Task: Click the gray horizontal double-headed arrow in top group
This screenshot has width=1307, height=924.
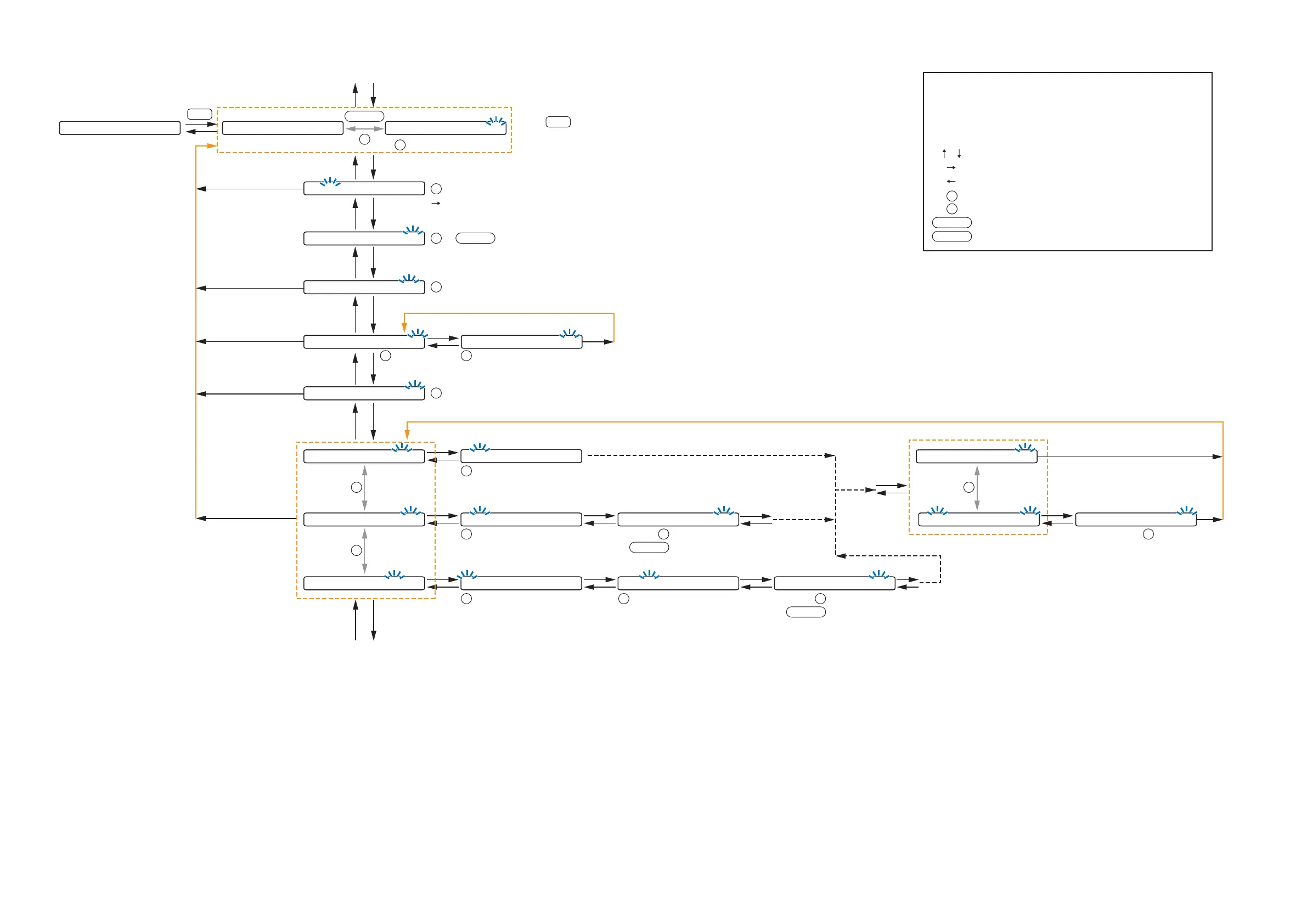Action: (364, 129)
